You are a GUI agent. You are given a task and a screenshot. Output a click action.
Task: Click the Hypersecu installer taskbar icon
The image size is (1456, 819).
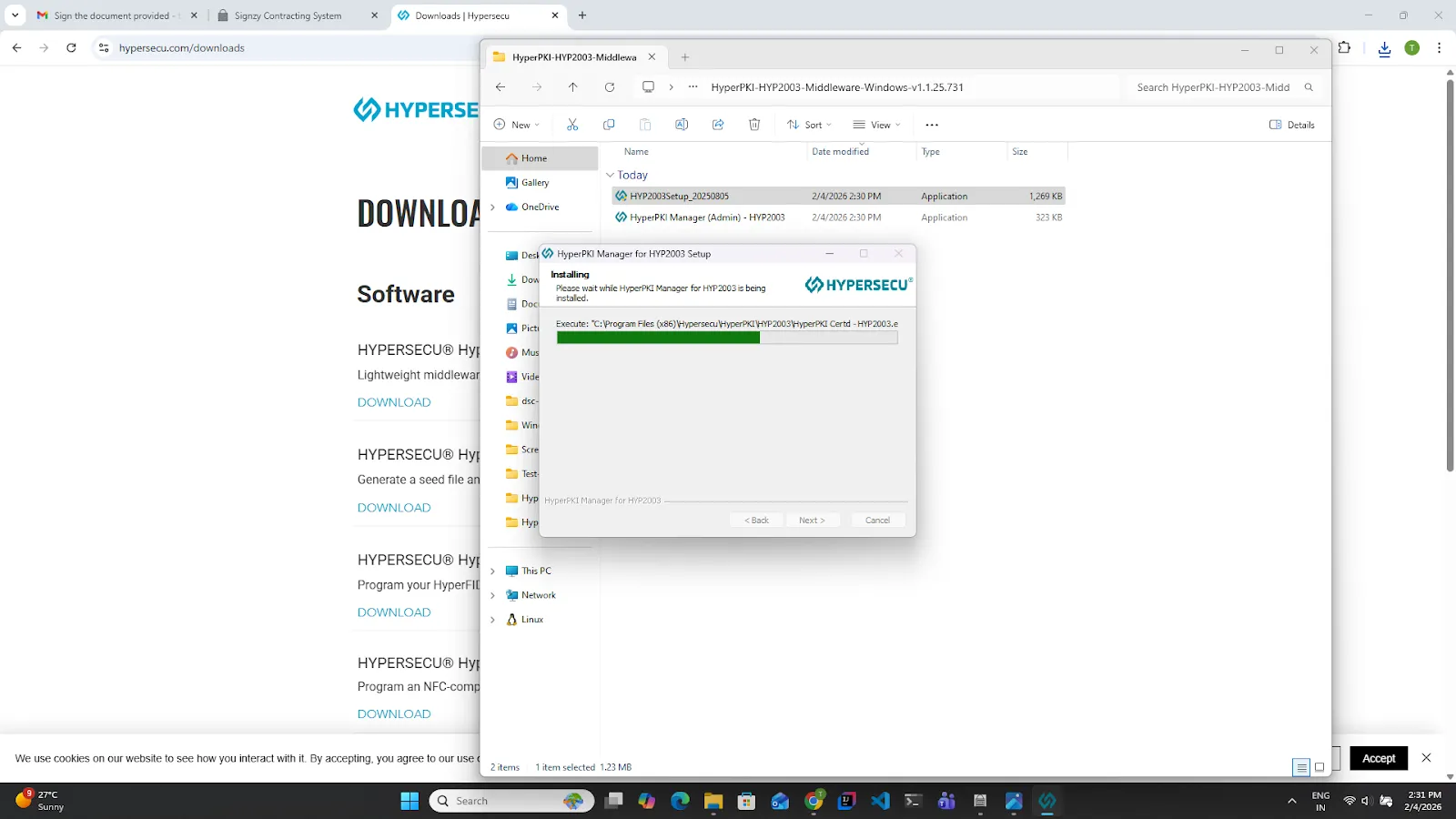coord(1047,801)
